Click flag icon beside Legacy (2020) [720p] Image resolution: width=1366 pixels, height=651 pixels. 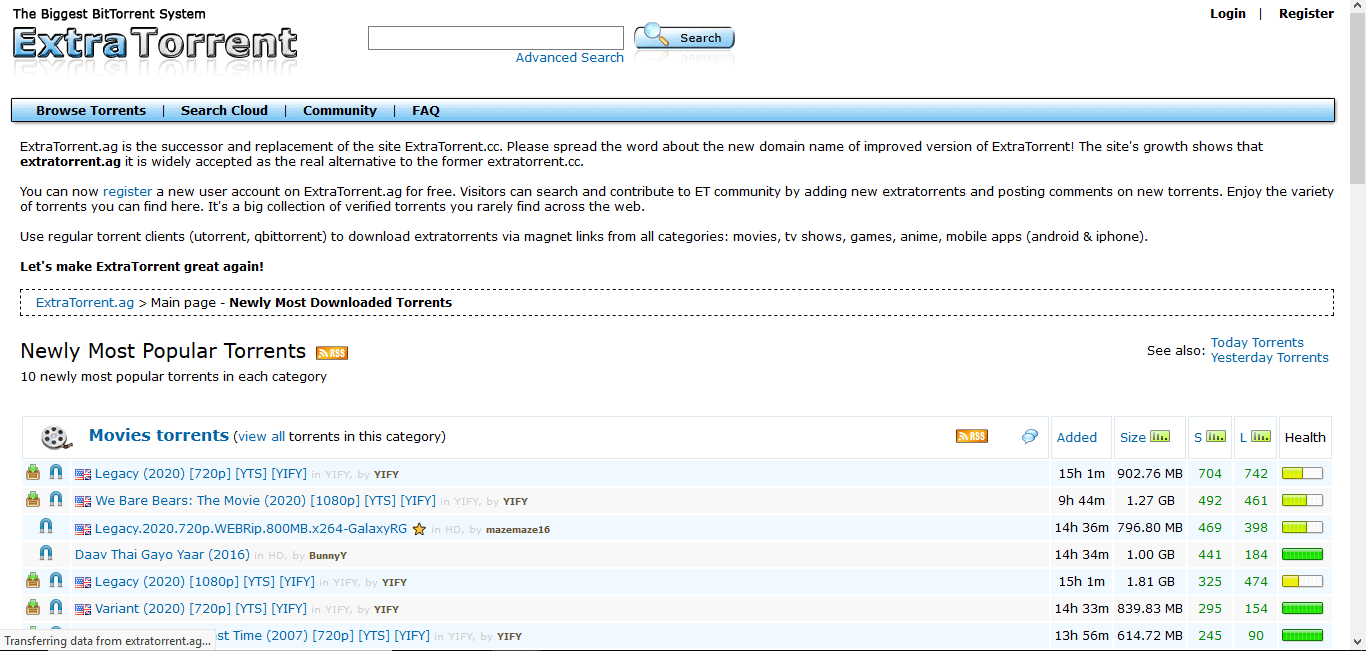(83, 474)
